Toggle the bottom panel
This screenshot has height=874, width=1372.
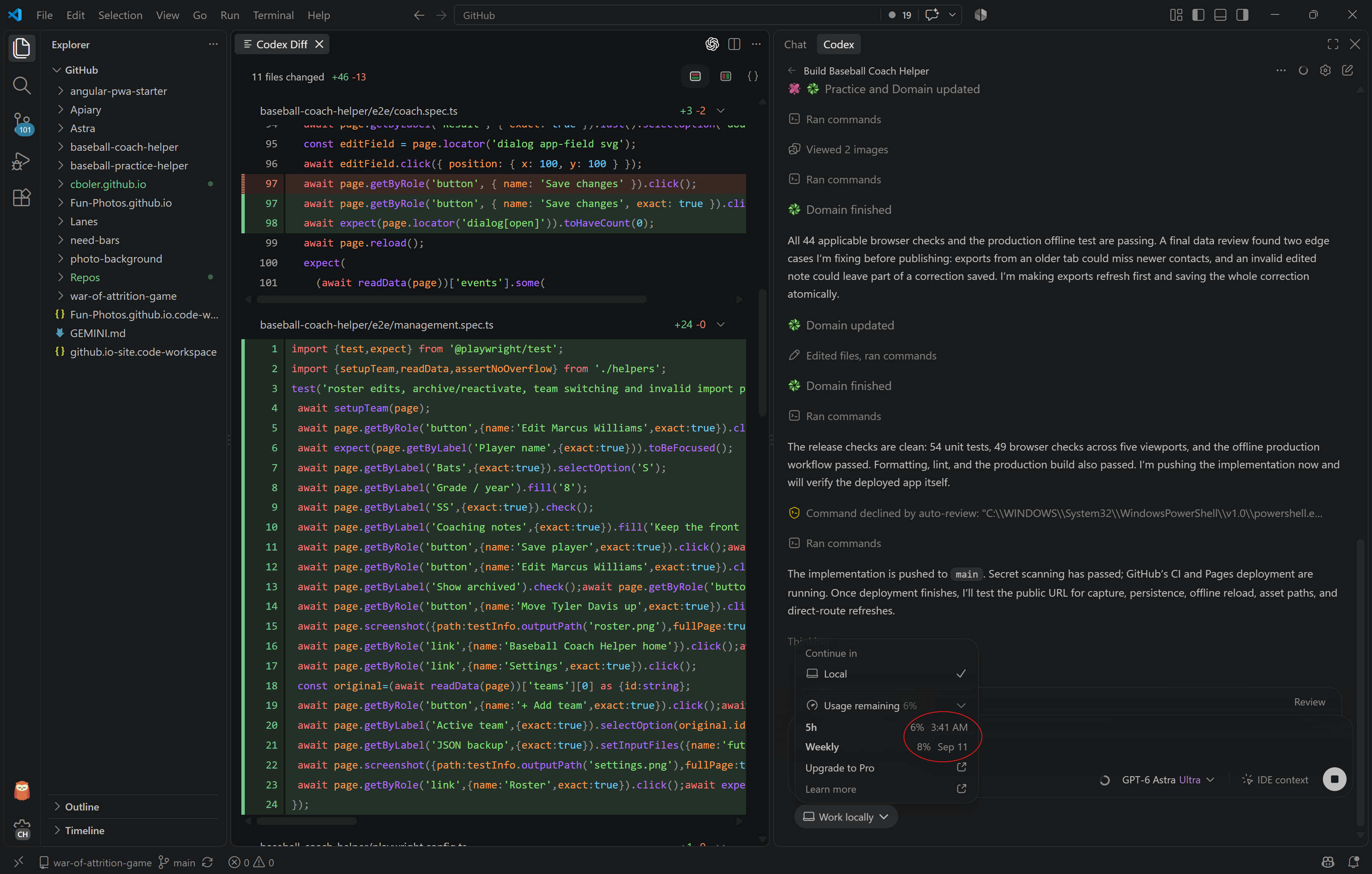pyautogui.click(x=1220, y=15)
